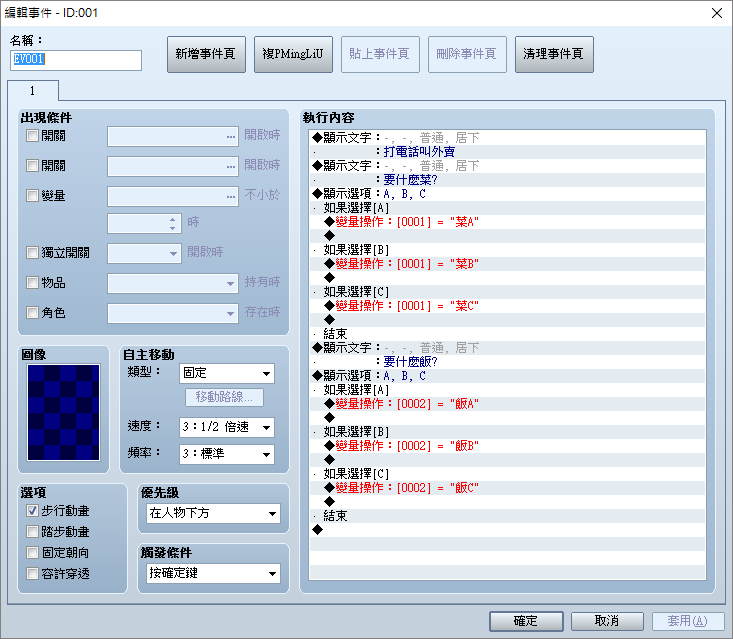
Task: Select the 打電話叫外賣 text line
Action: click(507, 152)
